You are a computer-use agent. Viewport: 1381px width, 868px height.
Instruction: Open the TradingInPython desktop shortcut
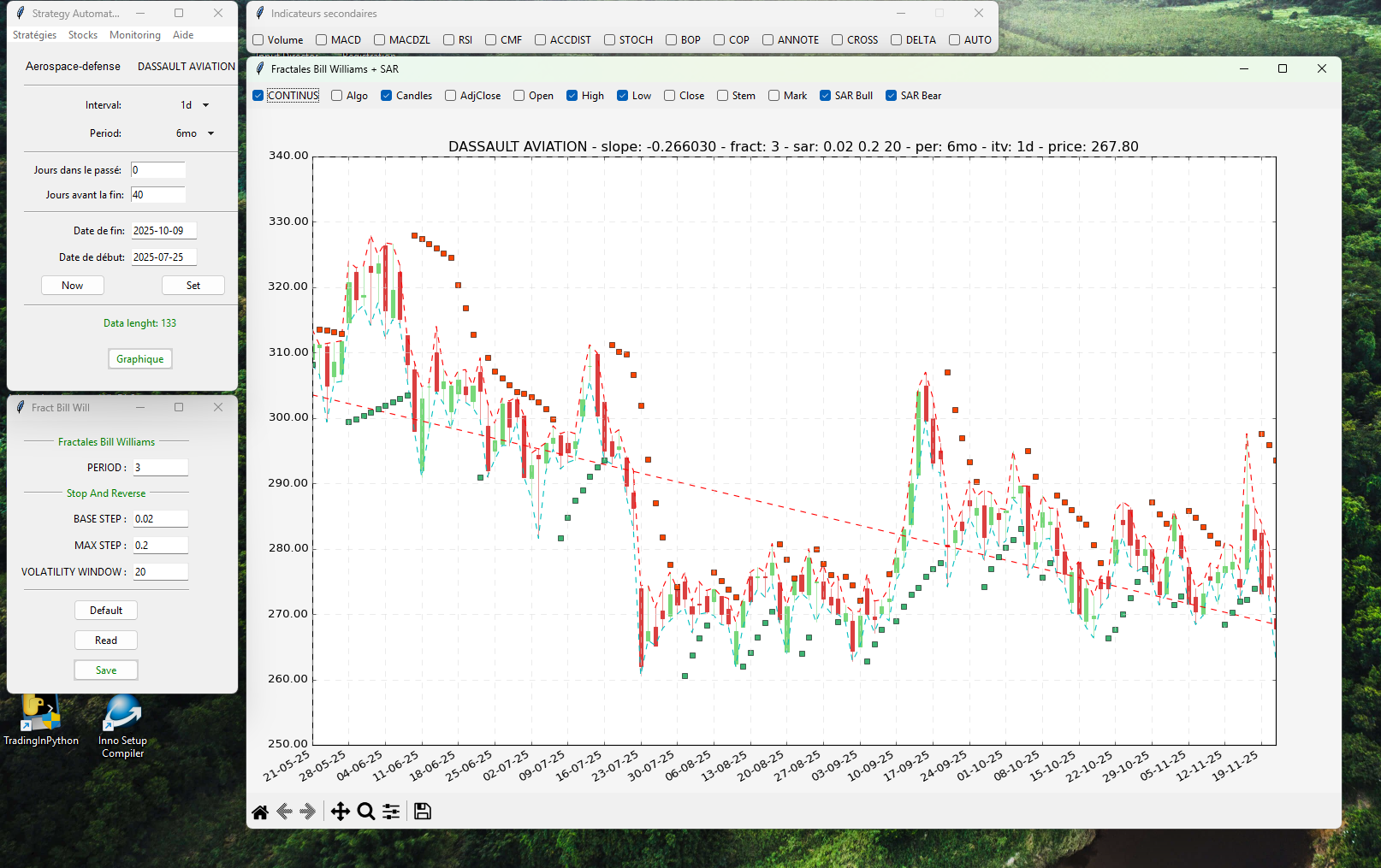click(x=40, y=720)
